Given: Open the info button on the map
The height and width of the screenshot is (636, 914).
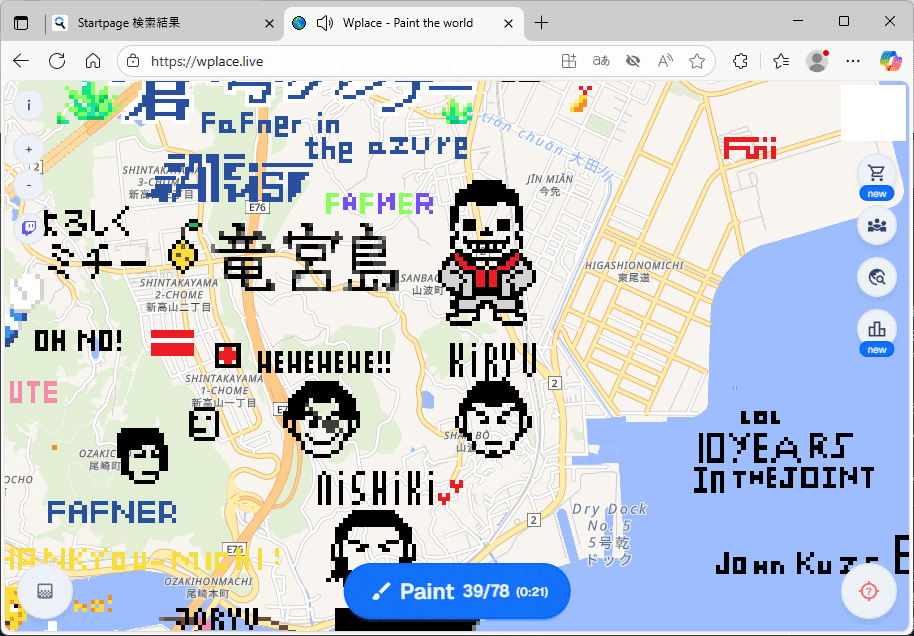Looking at the screenshot, I should (x=28, y=104).
